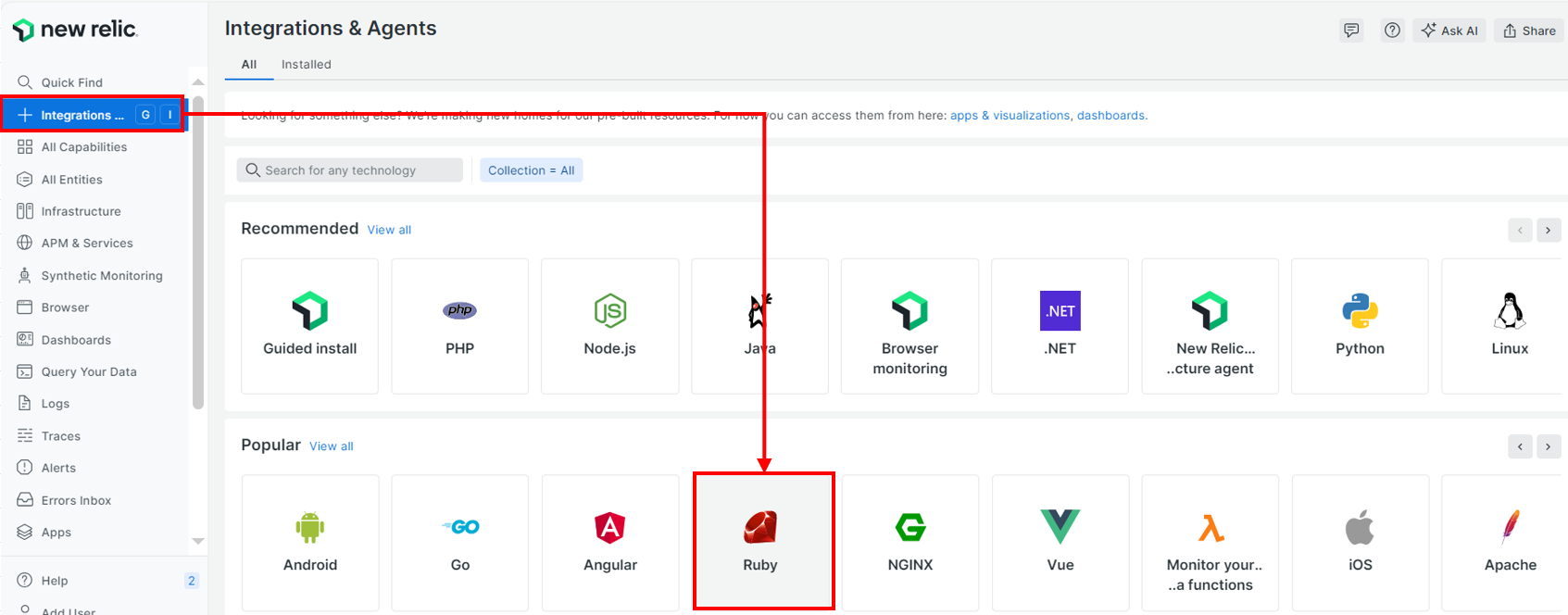Select Integrations & Agents sidebar item
Viewport: 1568px width, 615px height.
(93, 115)
